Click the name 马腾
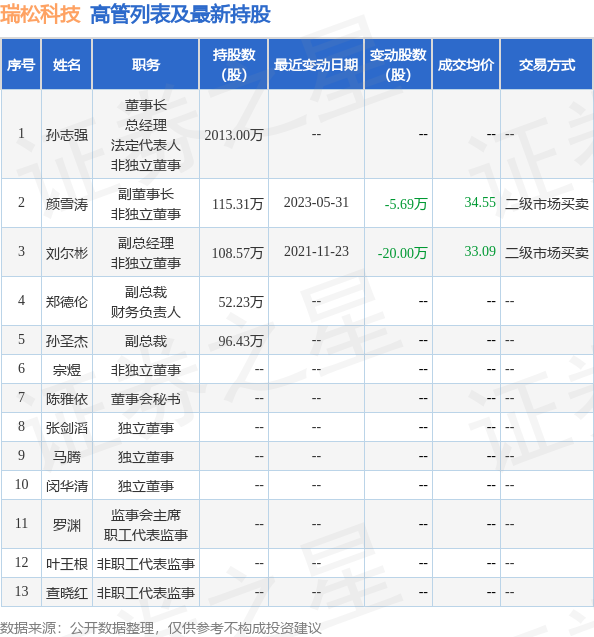 click(x=67, y=457)
